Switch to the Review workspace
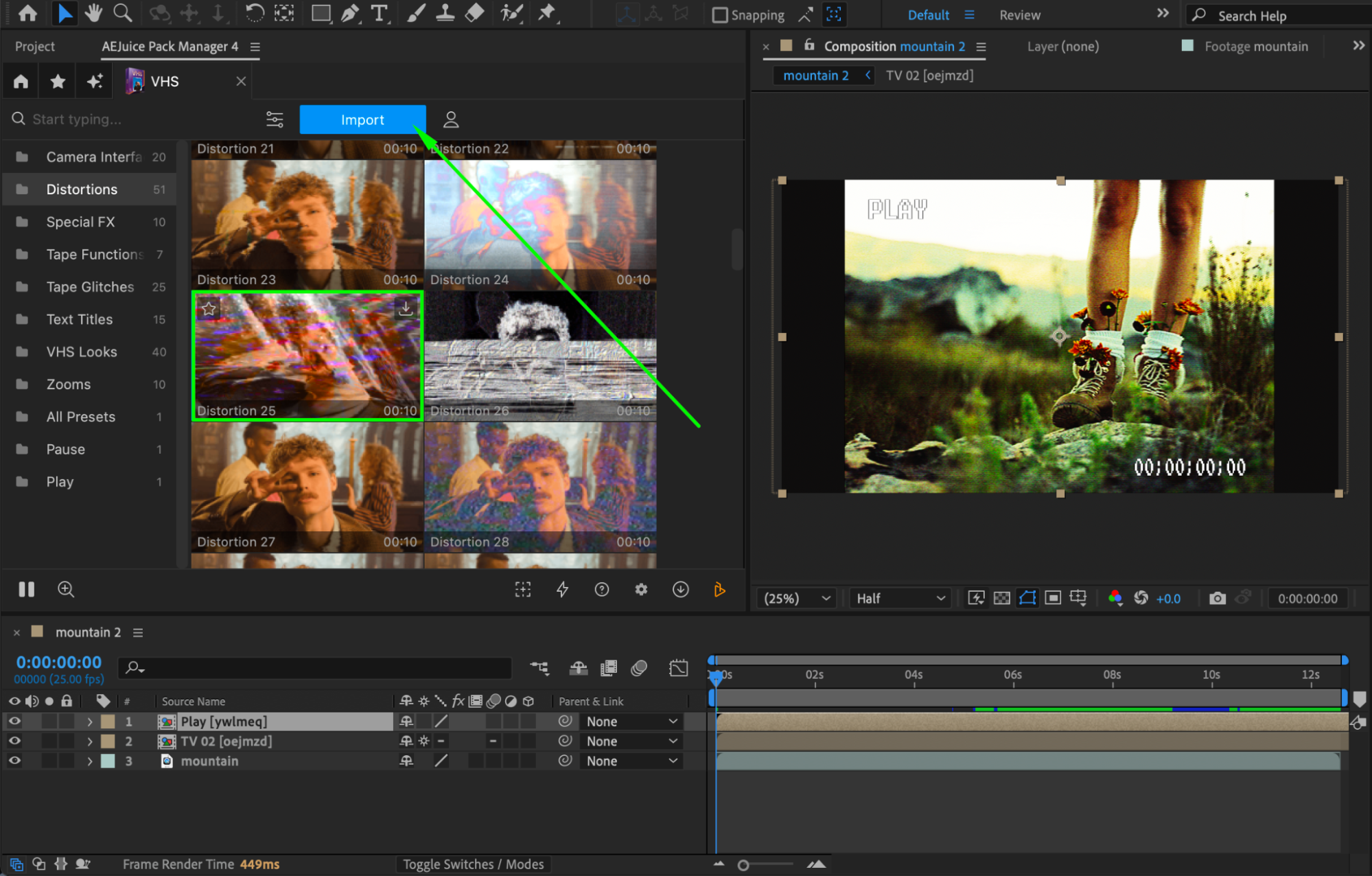The width and height of the screenshot is (1372, 876). pyautogui.click(x=1019, y=15)
